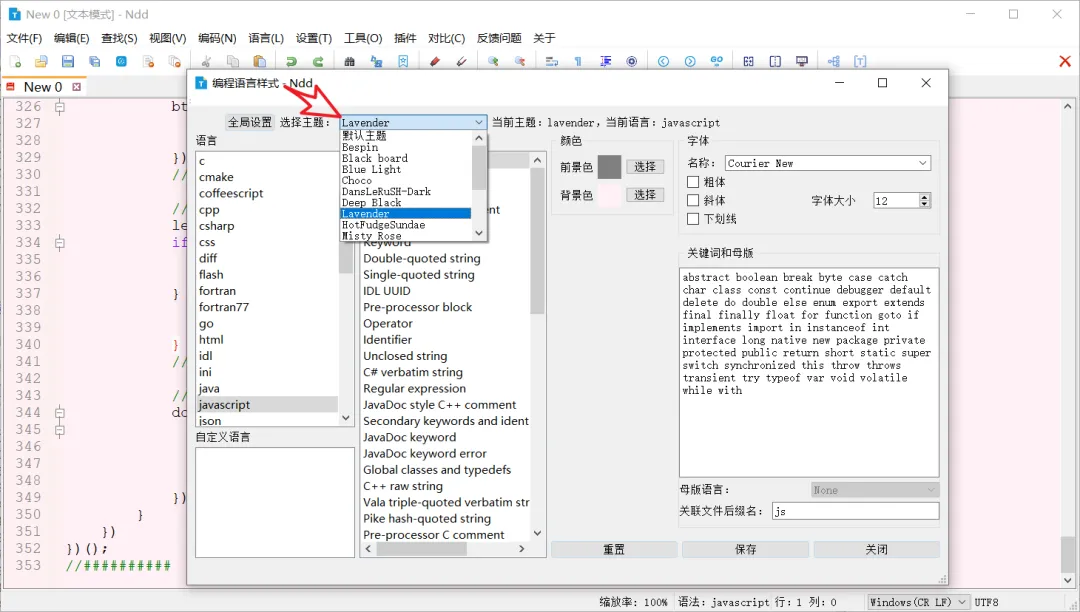Click the New file toolbar icon
The image size is (1080, 612).
(15, 61)
